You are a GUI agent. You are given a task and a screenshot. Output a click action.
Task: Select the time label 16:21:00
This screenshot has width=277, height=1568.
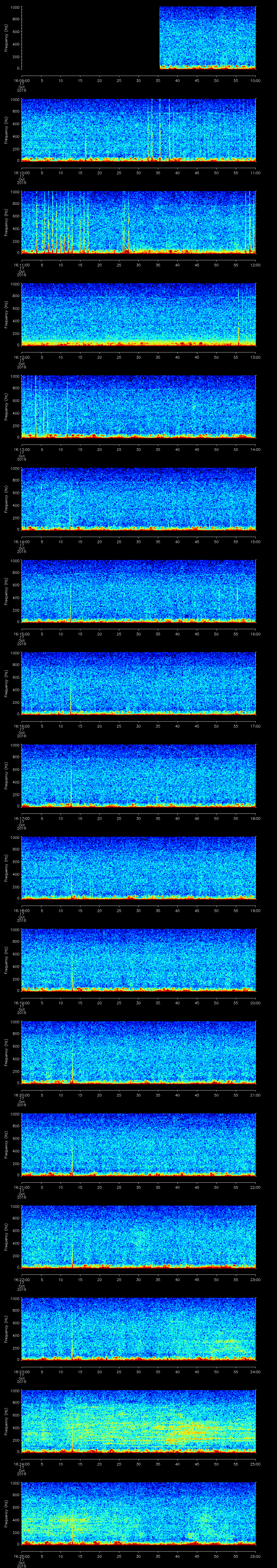(21, 1187)
